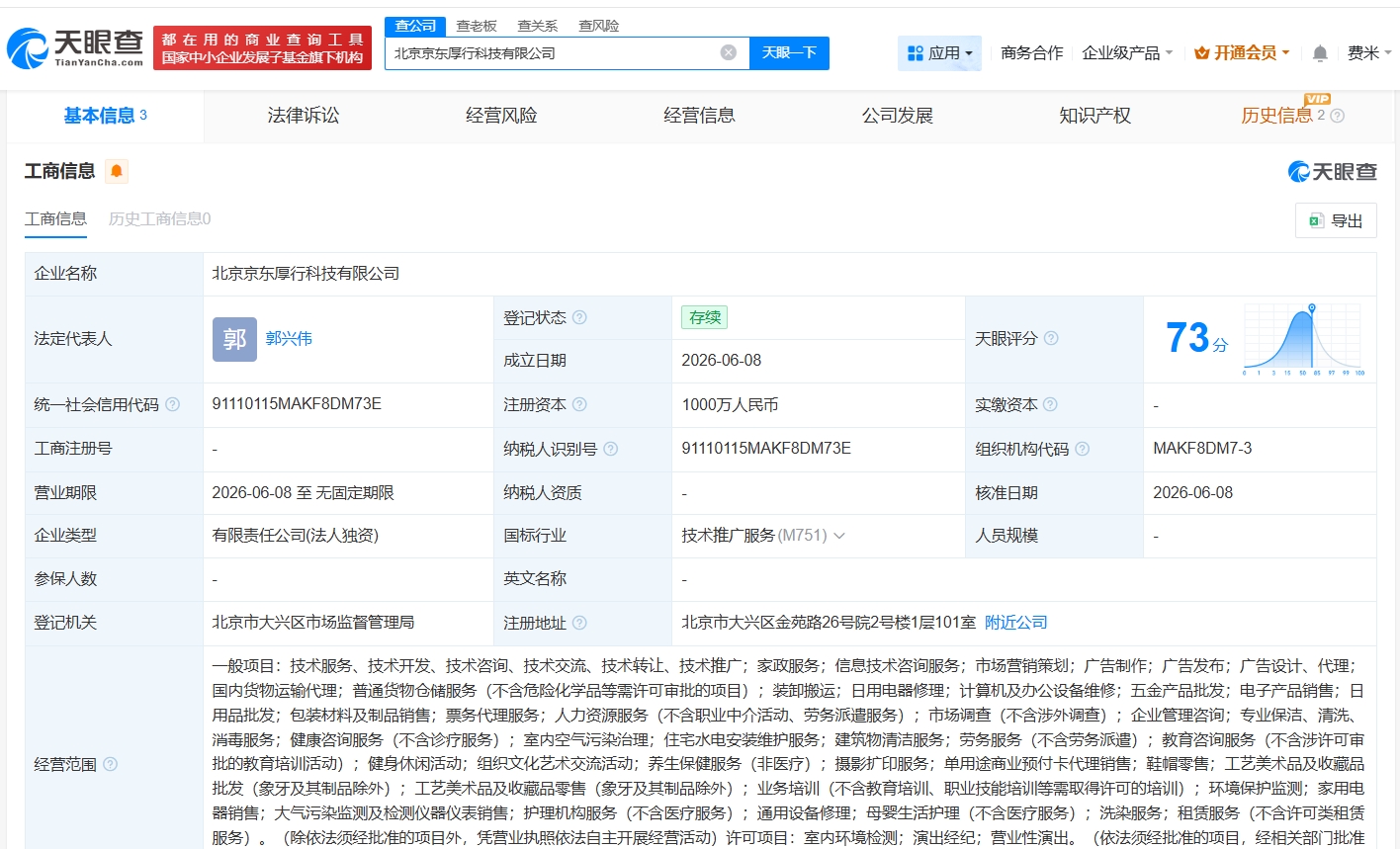Click registered capital 1000万人民币
Viewport: 1400px width, 849px height.
730,404
